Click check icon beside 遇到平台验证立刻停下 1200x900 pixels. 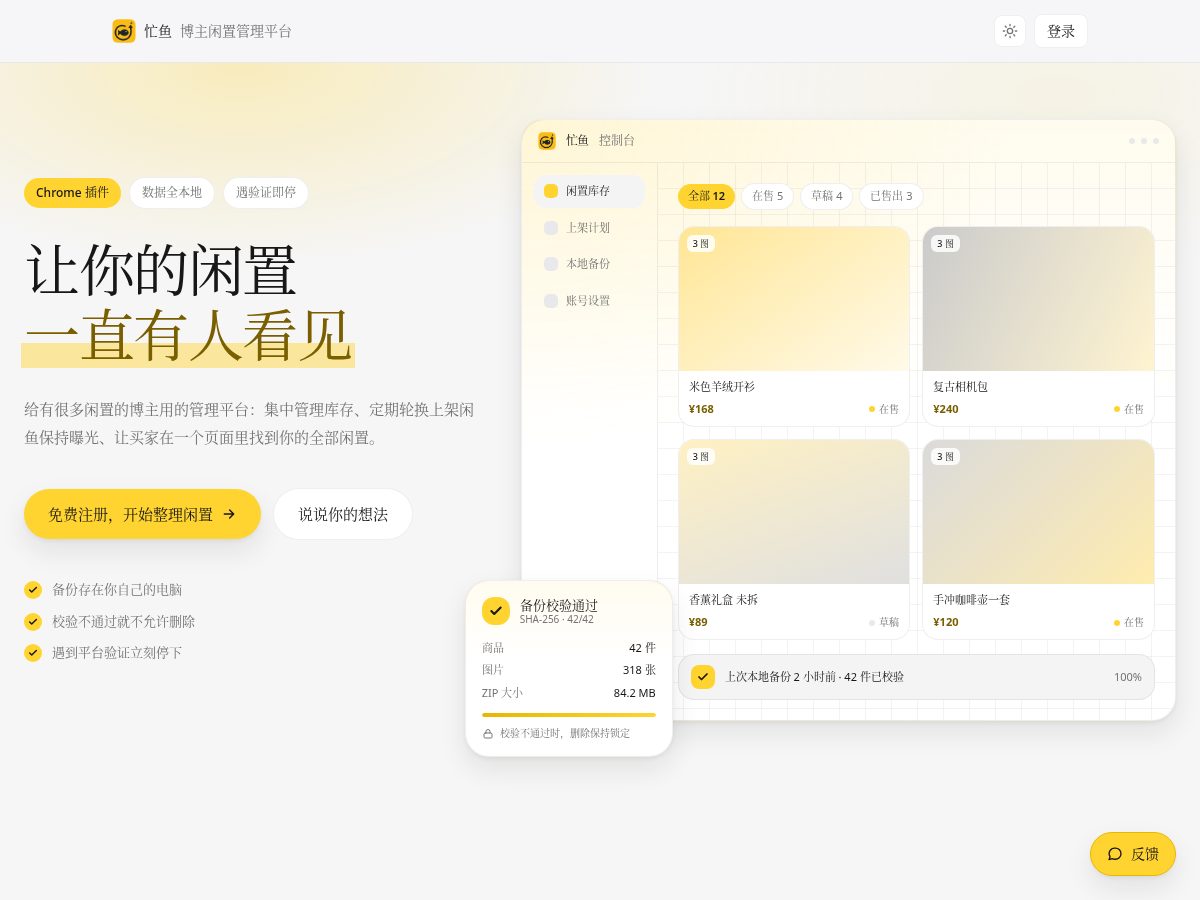(33, 652)
